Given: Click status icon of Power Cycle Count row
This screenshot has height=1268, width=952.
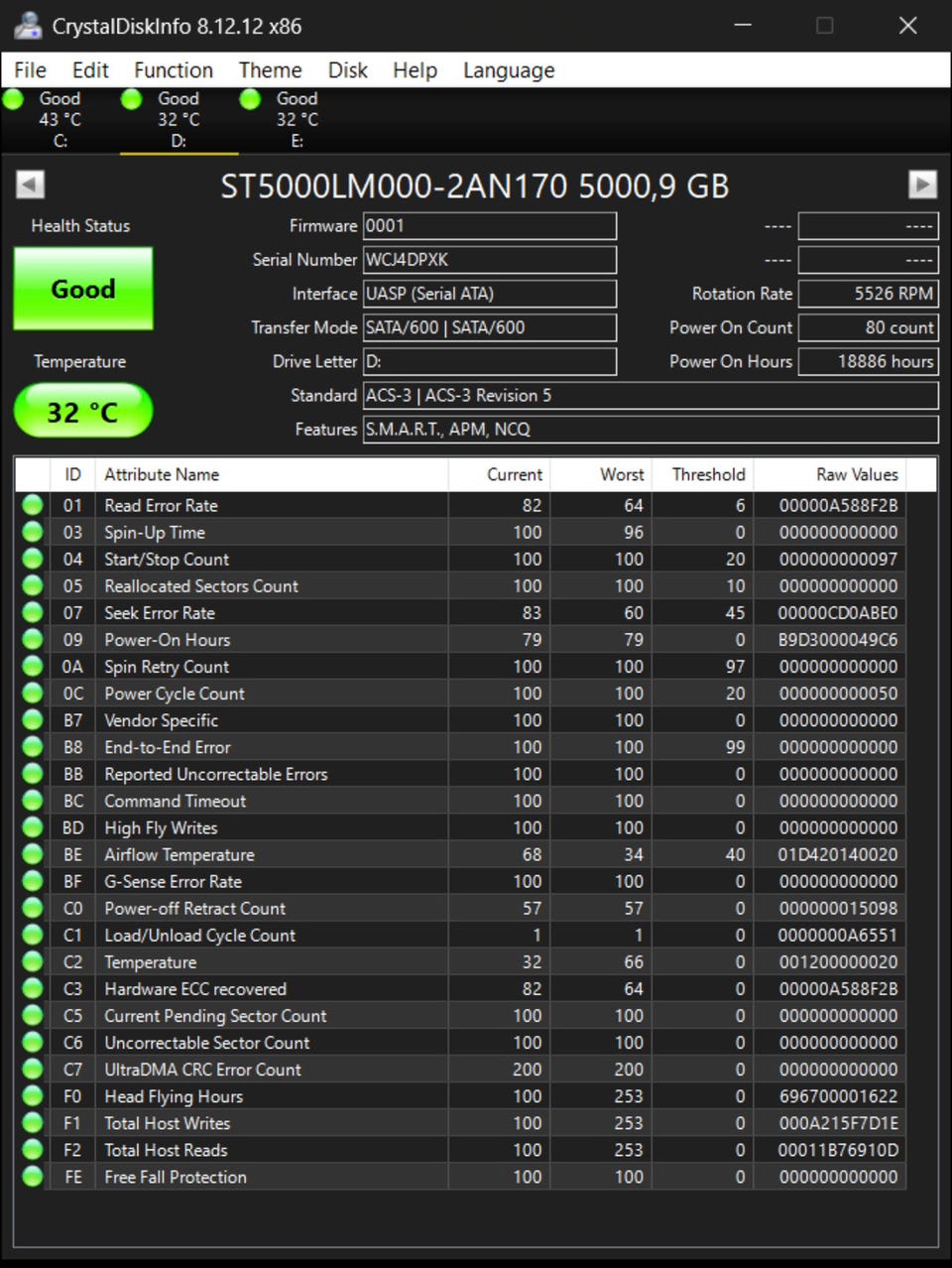Looking at the screenshot, I should 33,693.
